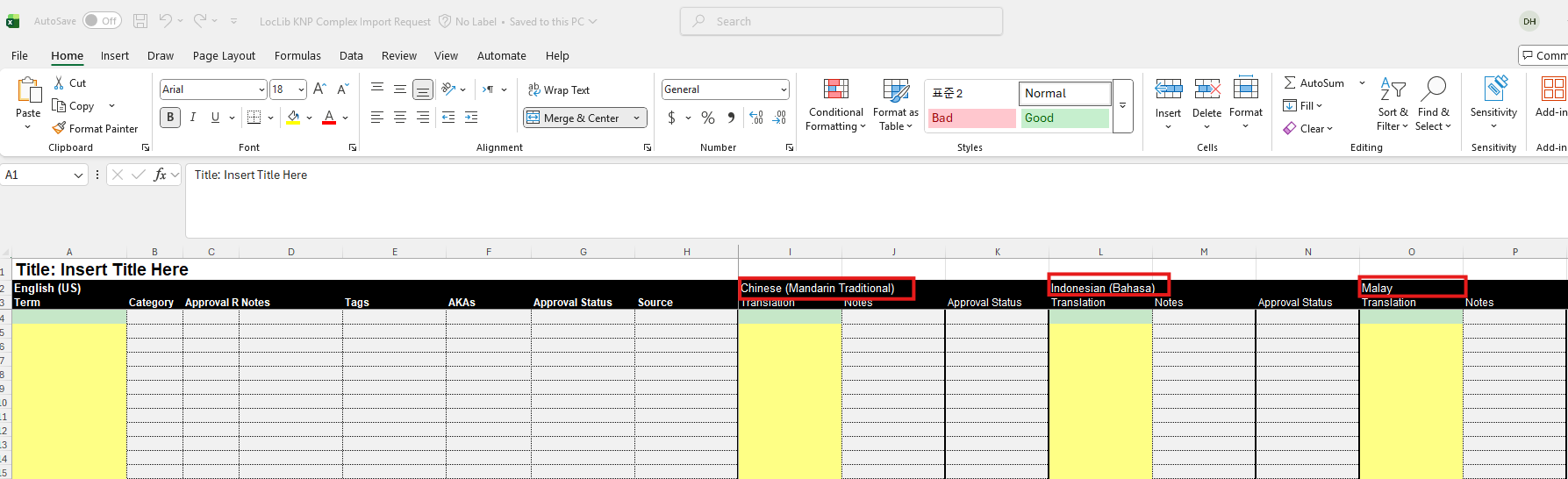
Task: Toggle Italic formatting button
Action: [193, 118]
